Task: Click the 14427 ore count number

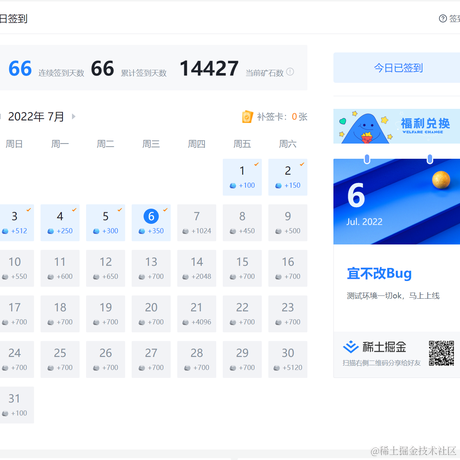Action: pos(209,68)
